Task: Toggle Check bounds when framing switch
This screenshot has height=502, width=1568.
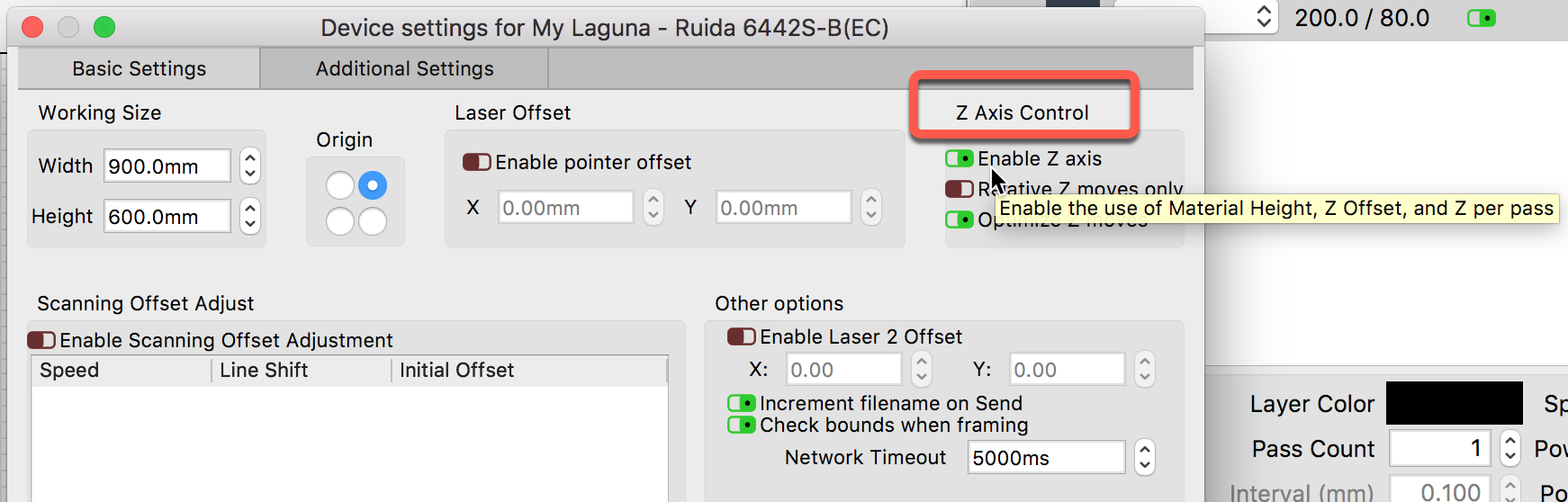Action: 742,425
